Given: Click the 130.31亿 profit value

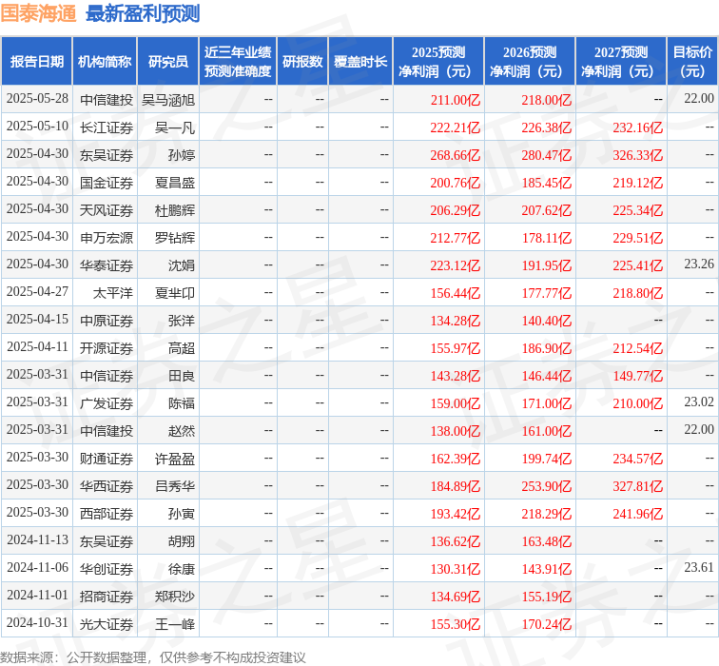Looking at the screenshot, I should point(455,569).
